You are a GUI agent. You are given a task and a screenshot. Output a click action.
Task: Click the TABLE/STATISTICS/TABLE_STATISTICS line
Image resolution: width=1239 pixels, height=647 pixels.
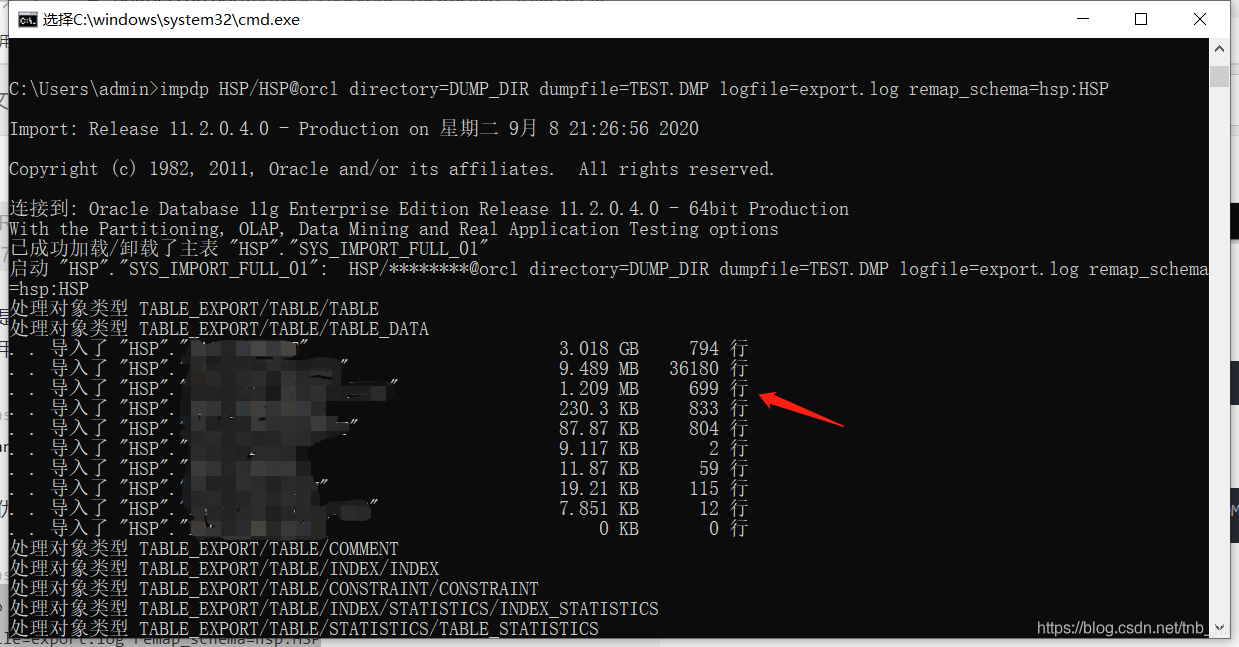point(304,629)
